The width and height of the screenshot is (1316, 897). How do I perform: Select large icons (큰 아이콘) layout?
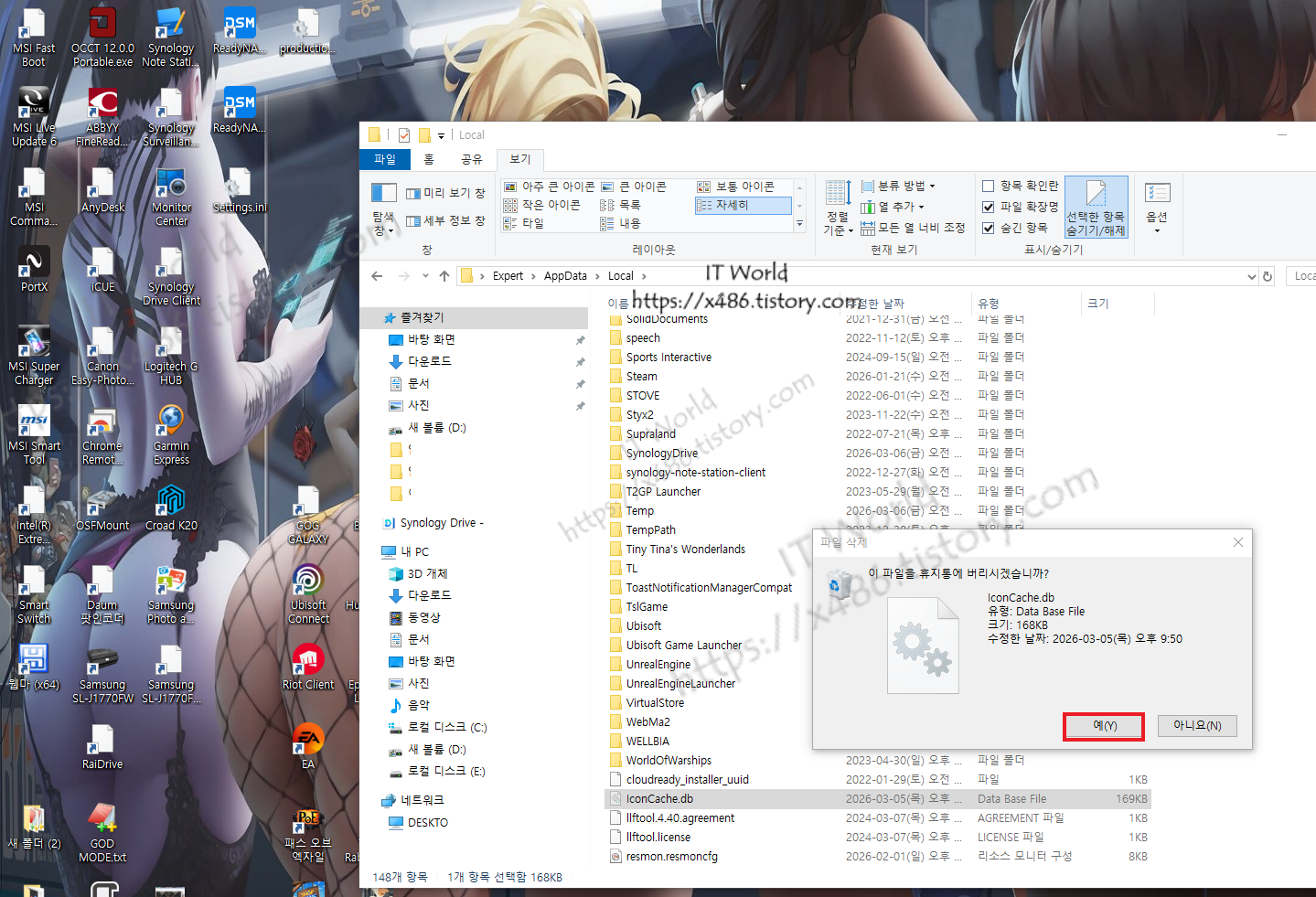pyautogui.click(x=633, y=187)
